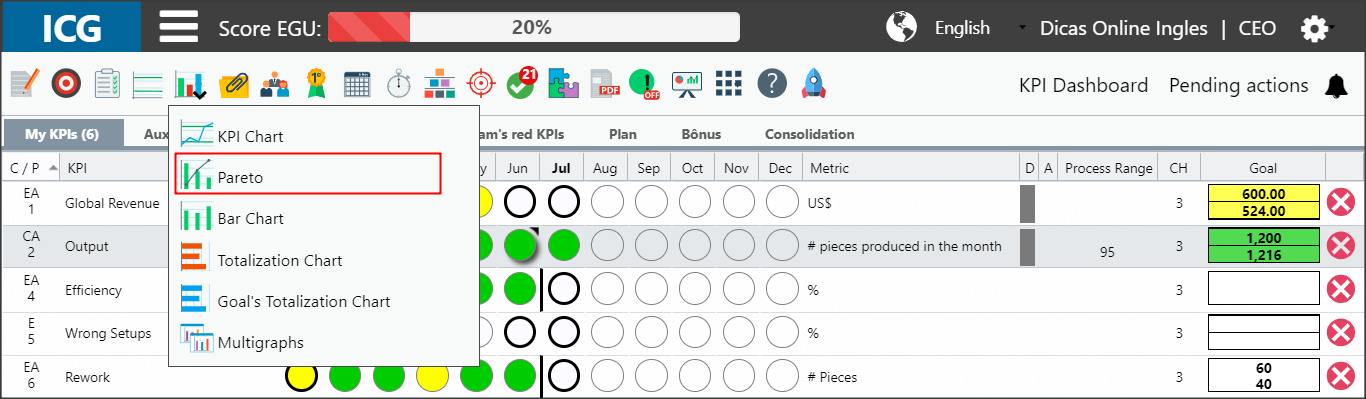Open the paperclip folder attachments icon
Viewport: 1366px width, 399px height.
click(233, 84)
